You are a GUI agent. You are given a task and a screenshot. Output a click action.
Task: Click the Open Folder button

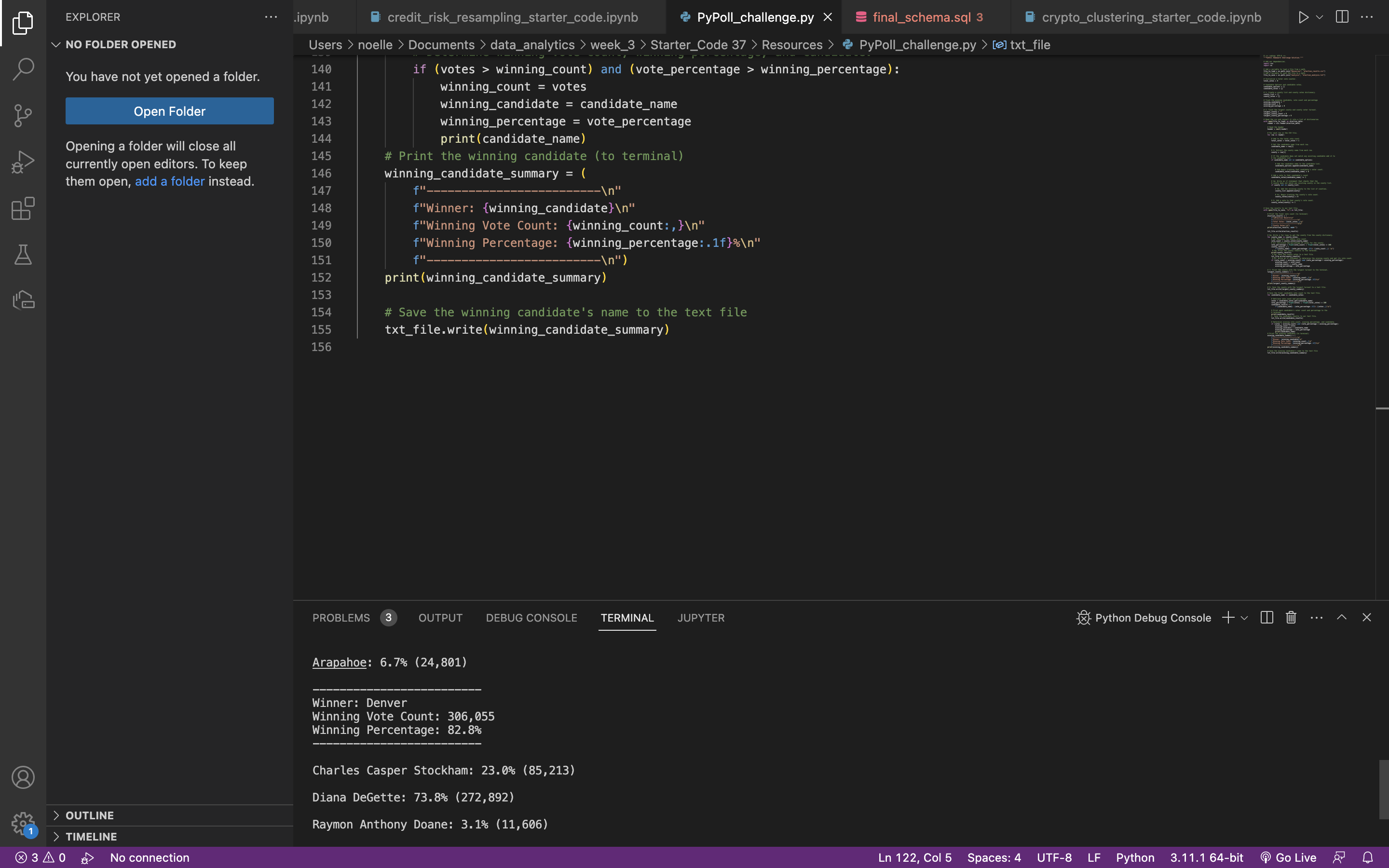point(169,111)
